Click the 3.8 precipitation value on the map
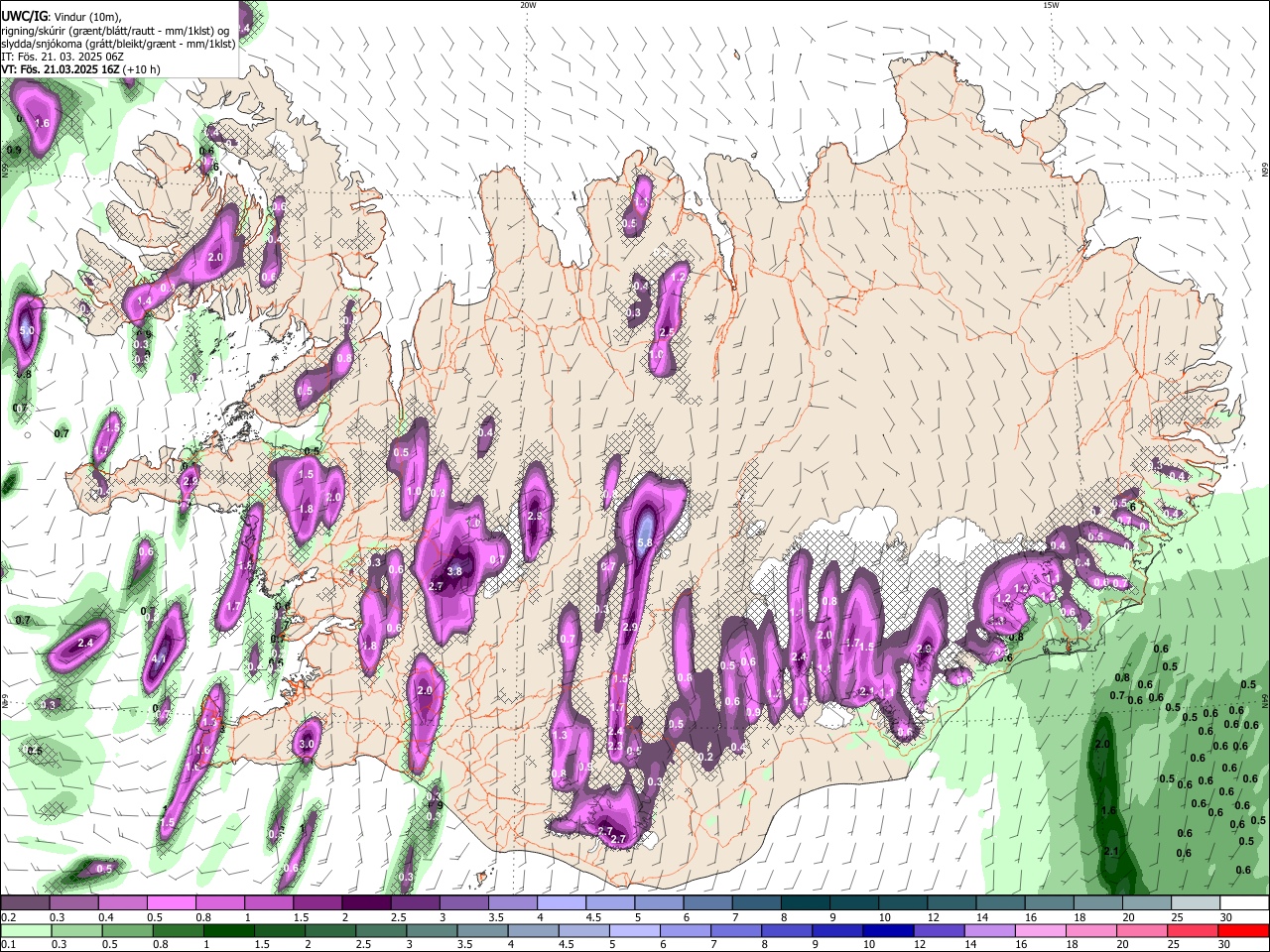Image resolution: width=1270 pixels, height=952 pixels. click(454, 571)
